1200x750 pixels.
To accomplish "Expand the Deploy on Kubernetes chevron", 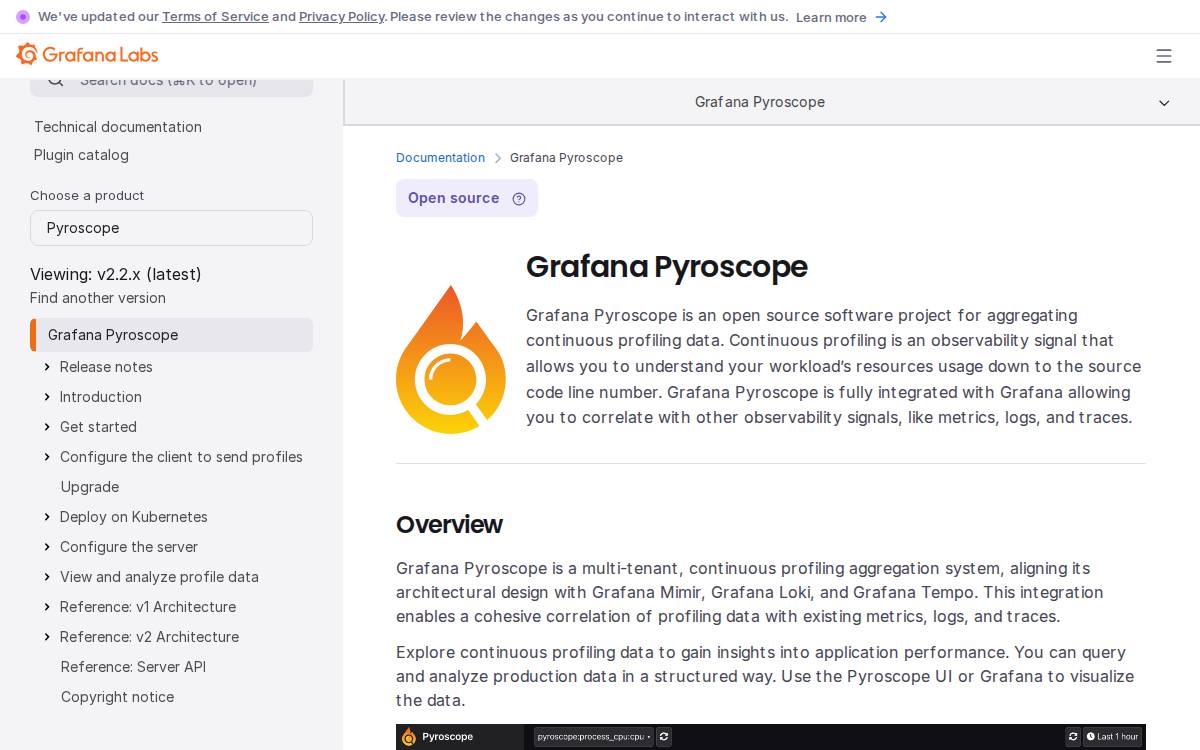I will pyautogui.click(x=47, y=517).
